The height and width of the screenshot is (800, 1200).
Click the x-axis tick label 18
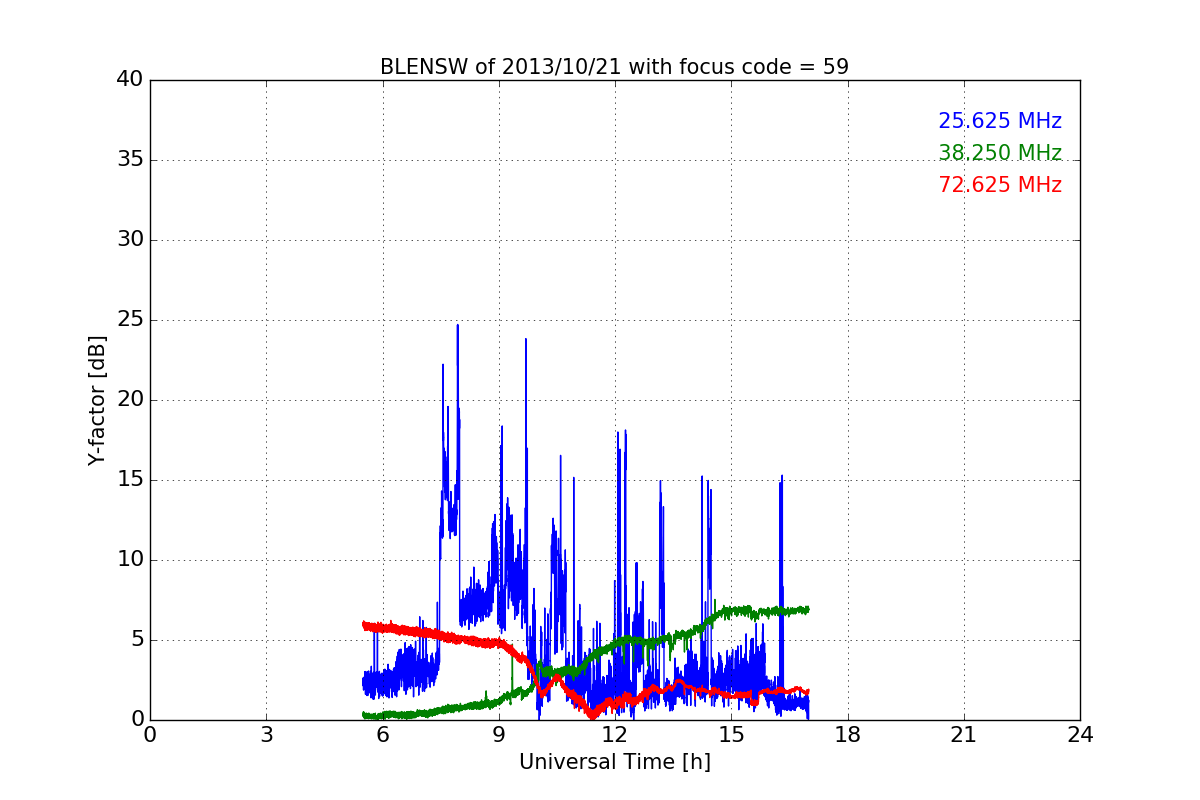(848, 735)
